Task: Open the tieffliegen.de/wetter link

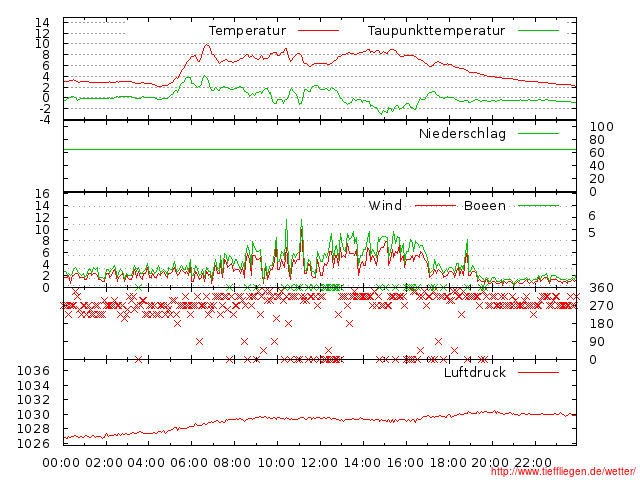Action: pos(563,472)
